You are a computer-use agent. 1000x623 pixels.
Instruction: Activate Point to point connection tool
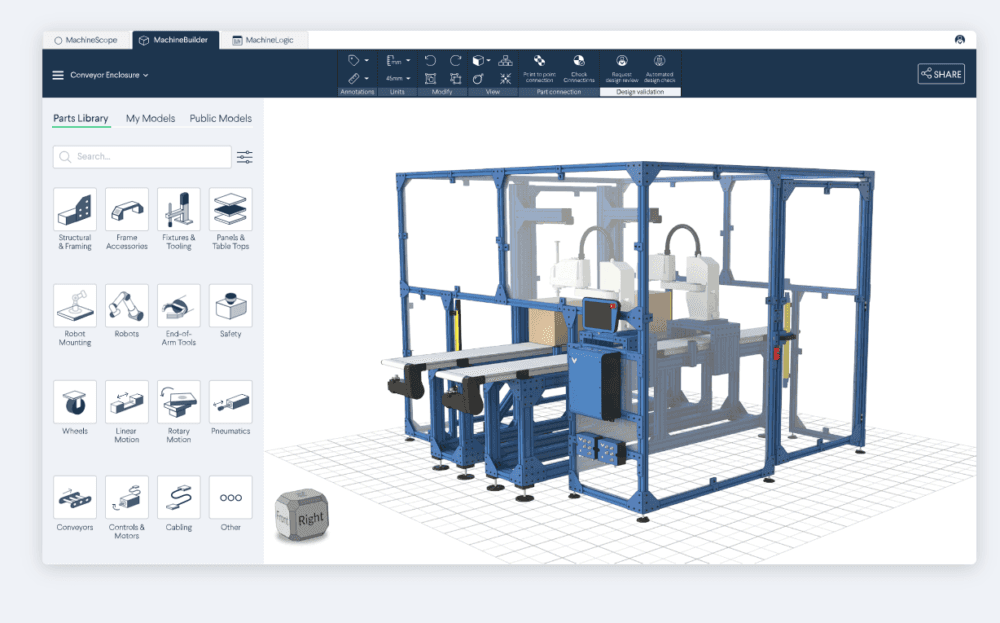pos(539,68)
